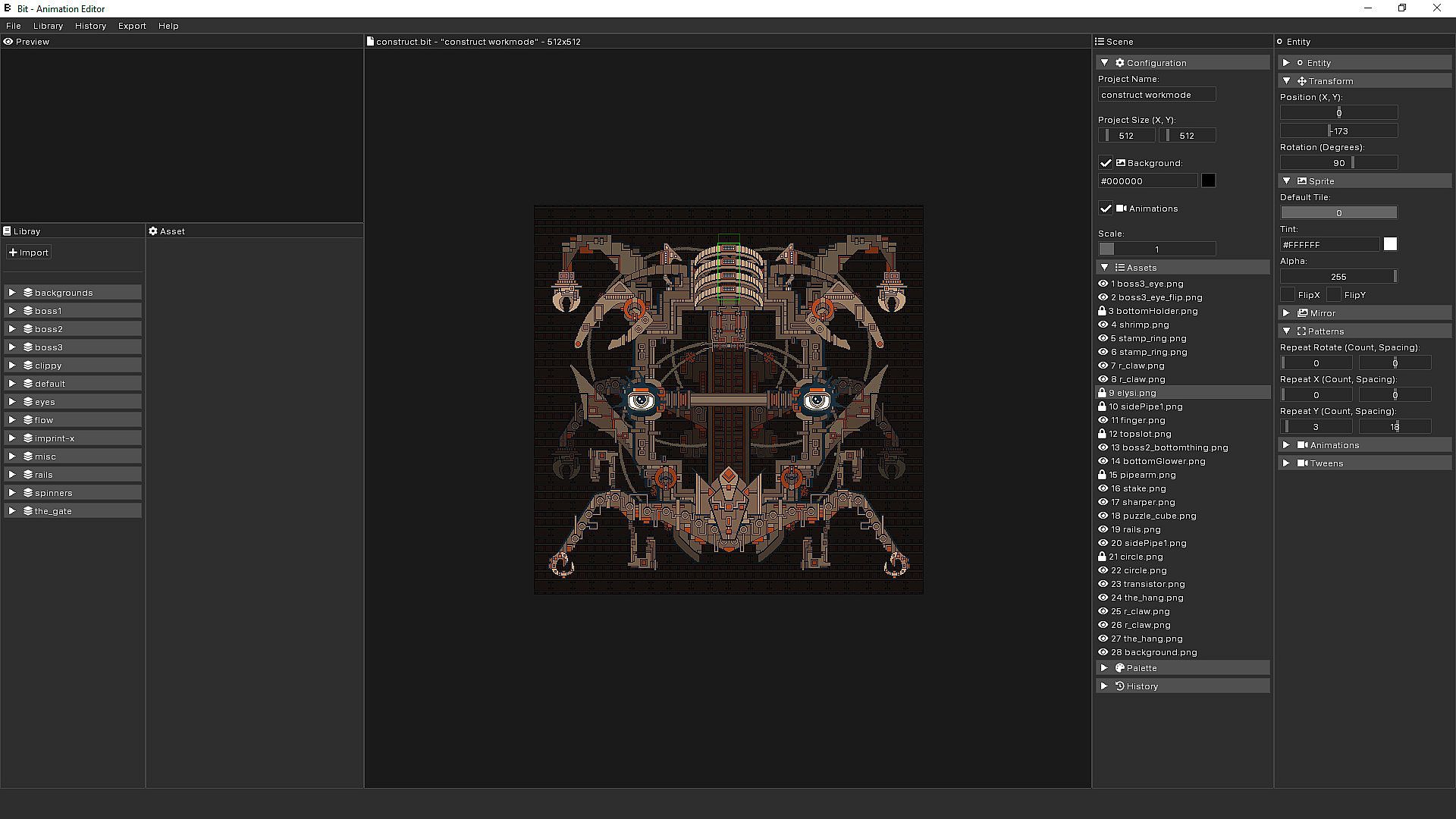Click the lock icon on bottomHolder.png
This screenshot has width=1456, height=819.
click(1102, 311)
